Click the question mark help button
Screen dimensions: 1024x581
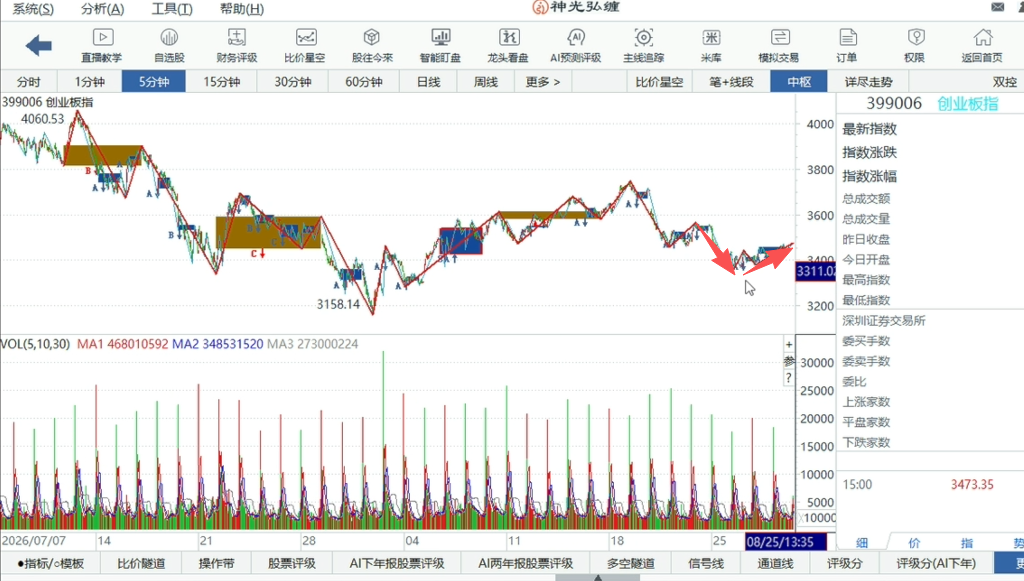tap(789, 377)
